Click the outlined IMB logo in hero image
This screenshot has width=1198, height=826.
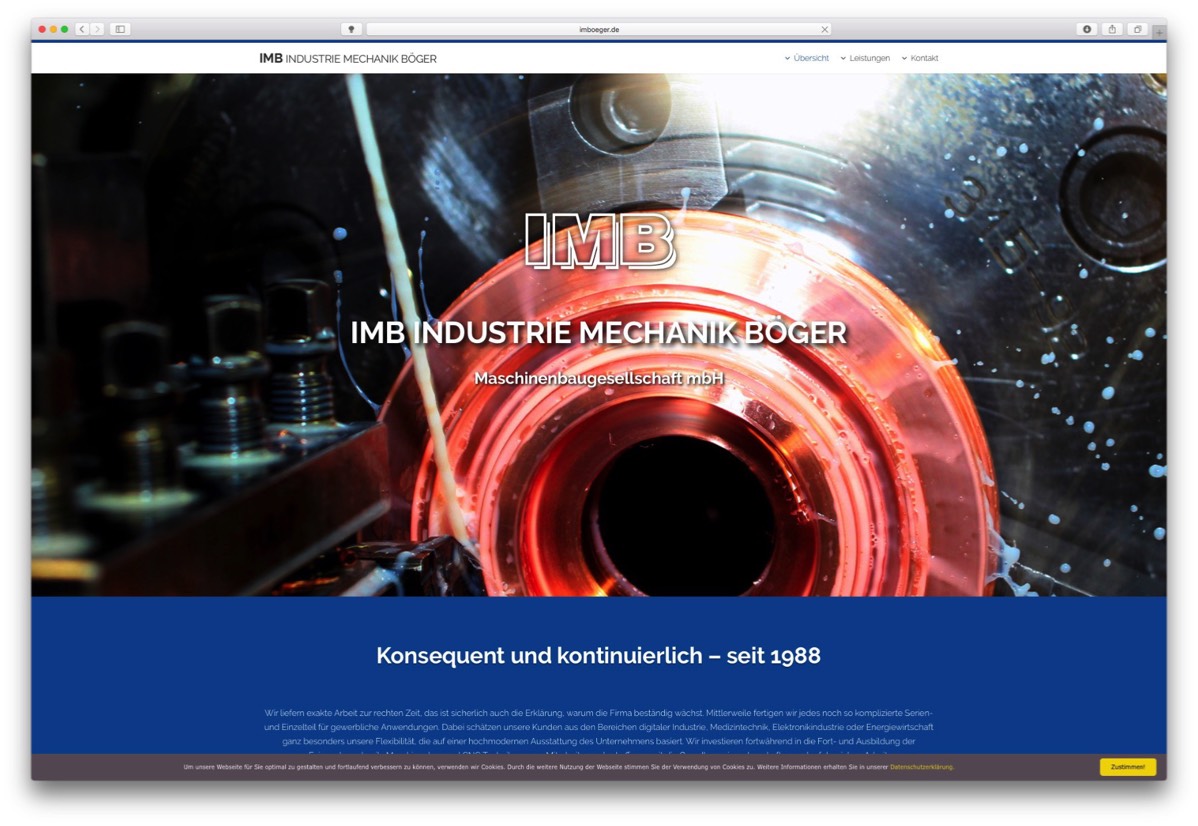599,242
